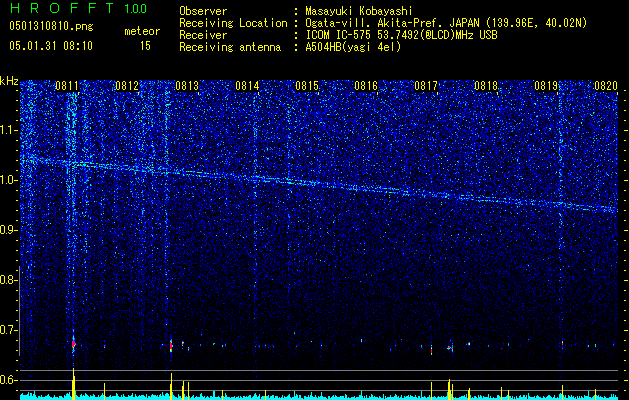Click the 0814 time marker

tap(247, 86)
